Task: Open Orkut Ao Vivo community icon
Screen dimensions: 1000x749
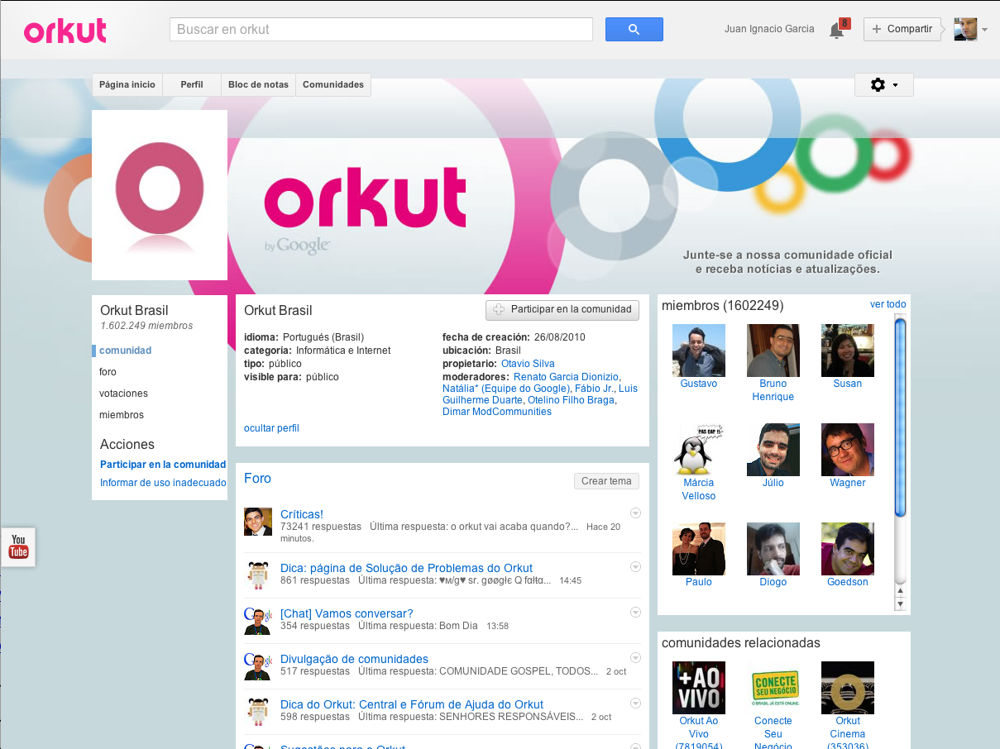Action: 698,687
